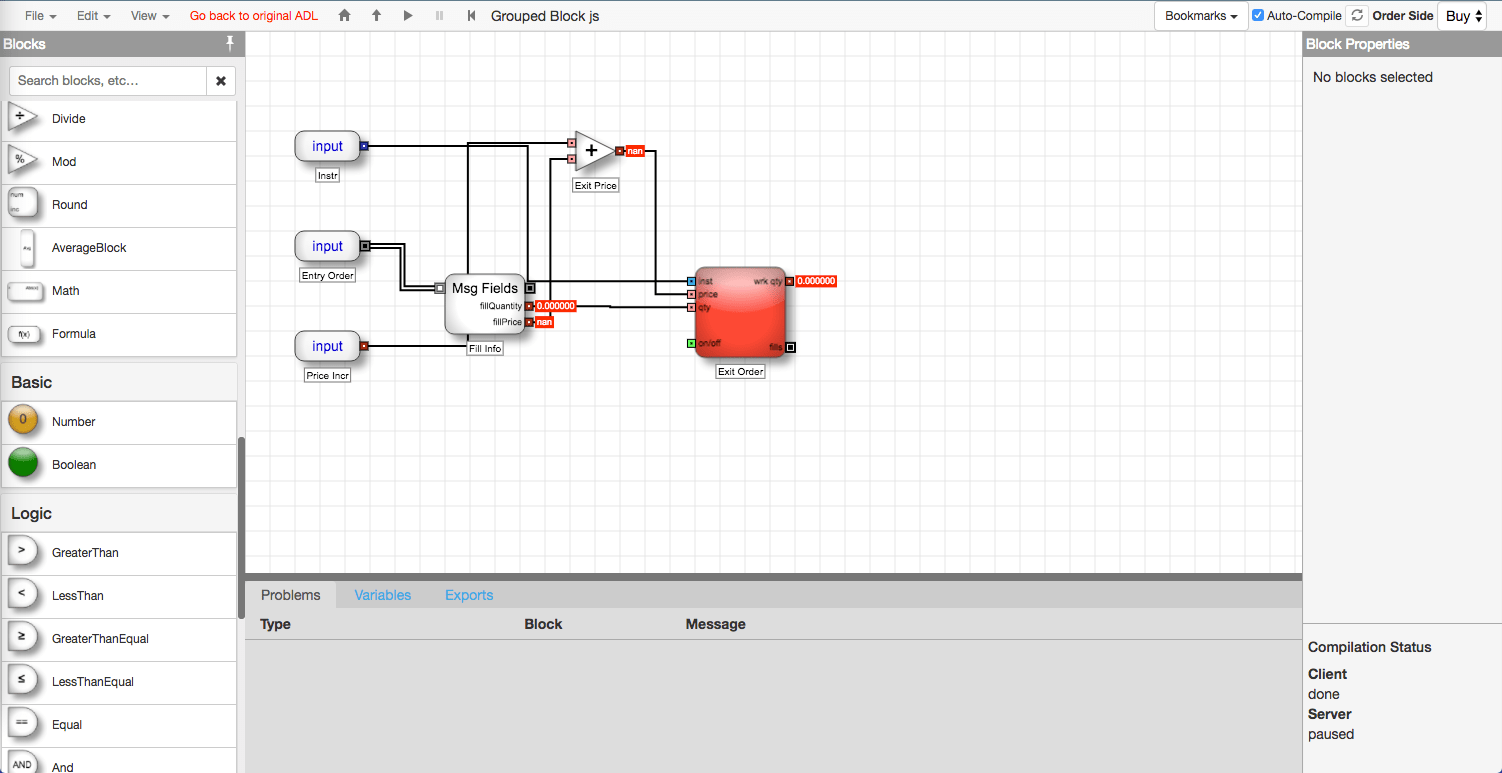Toggle the on/off port of Exit Order
The width and height of the screenshot is (1502, 773).
pyautogui.click(x=691, y=343)
